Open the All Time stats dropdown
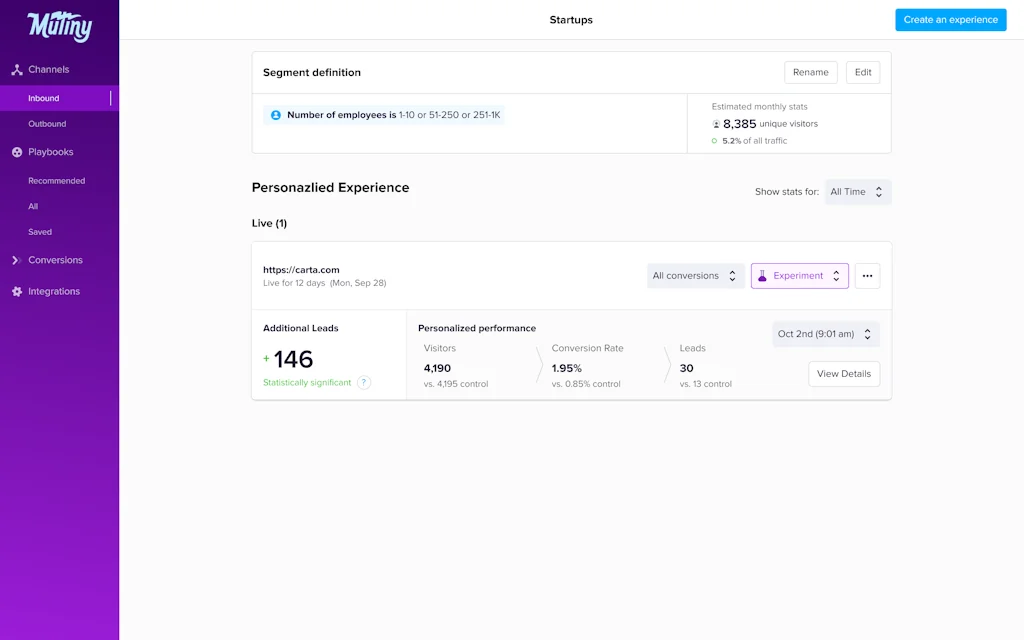 pyautogui.click(x=858, y=192)
